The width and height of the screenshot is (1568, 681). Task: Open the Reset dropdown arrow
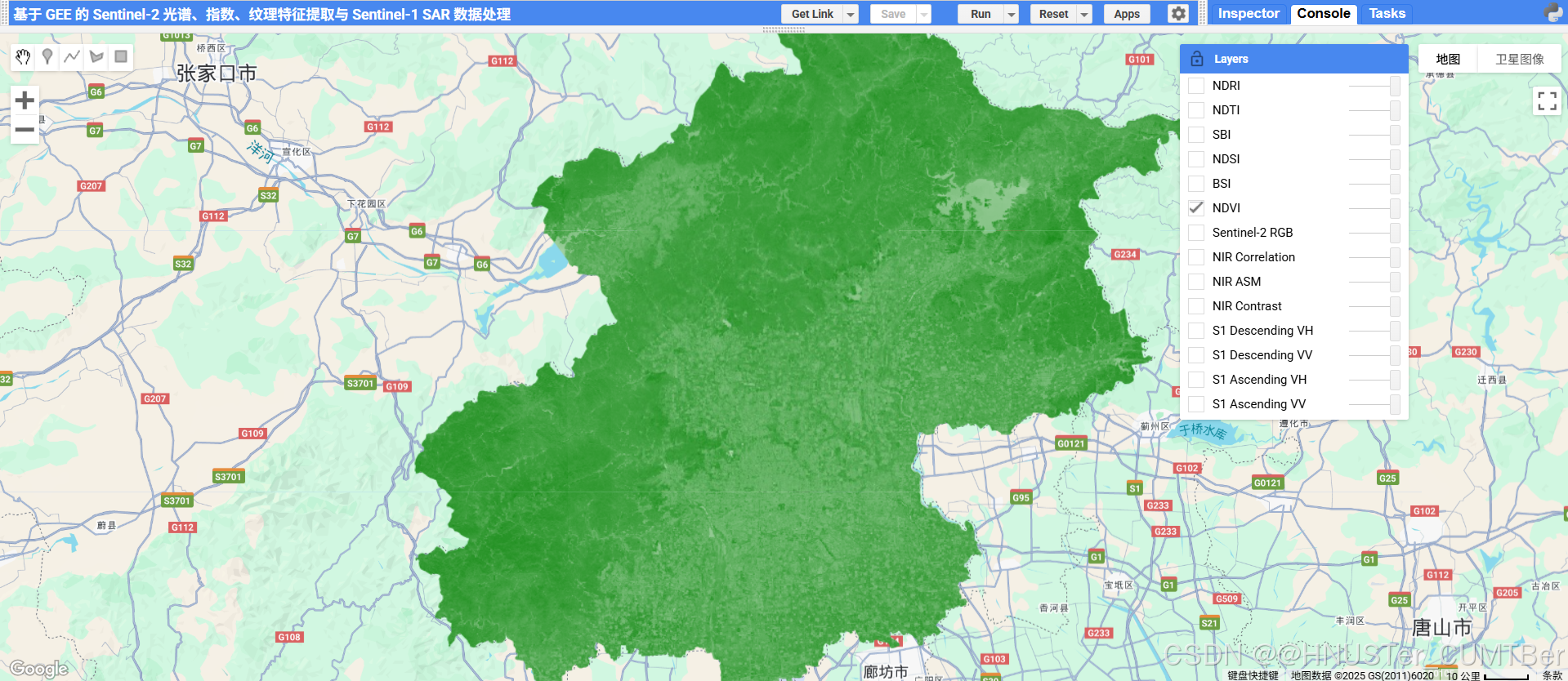point(1084,14)
